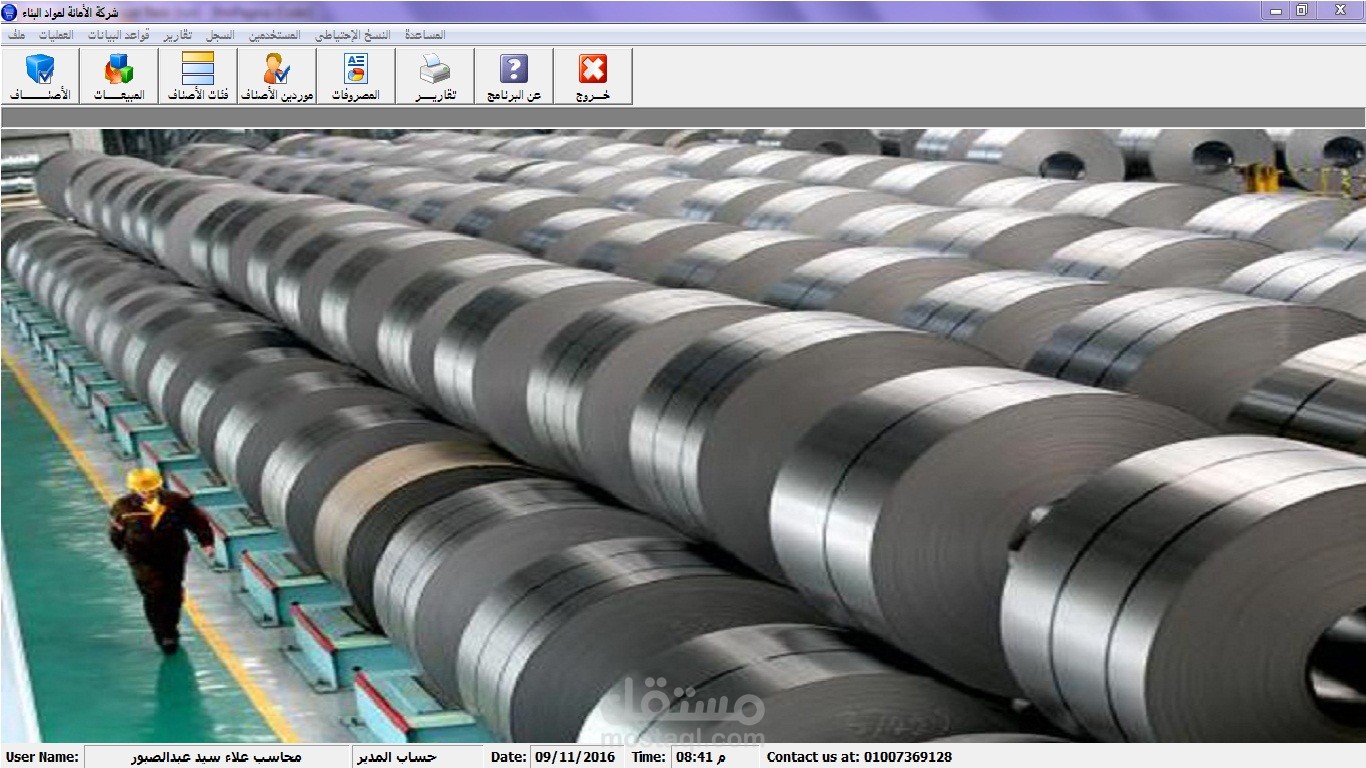Open the الأصناف (Items) toolbar button

40,76
